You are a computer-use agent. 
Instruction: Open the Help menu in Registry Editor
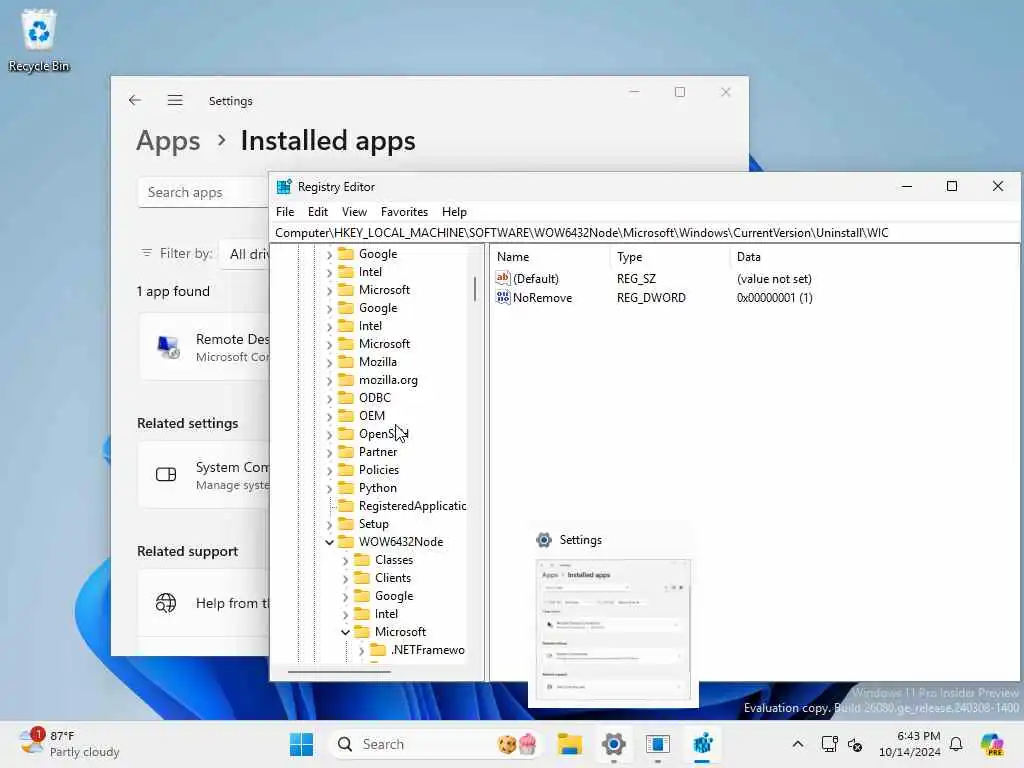point(454,212)
